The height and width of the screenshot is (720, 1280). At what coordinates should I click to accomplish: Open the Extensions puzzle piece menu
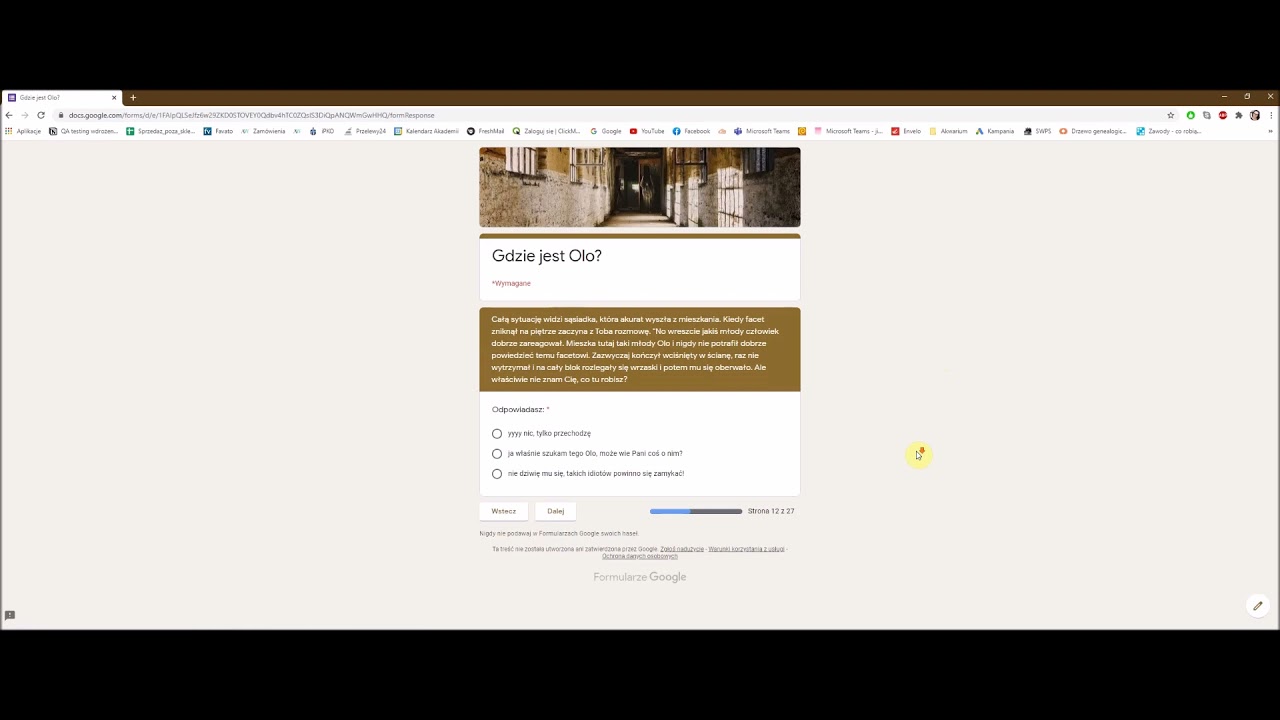1238,115
